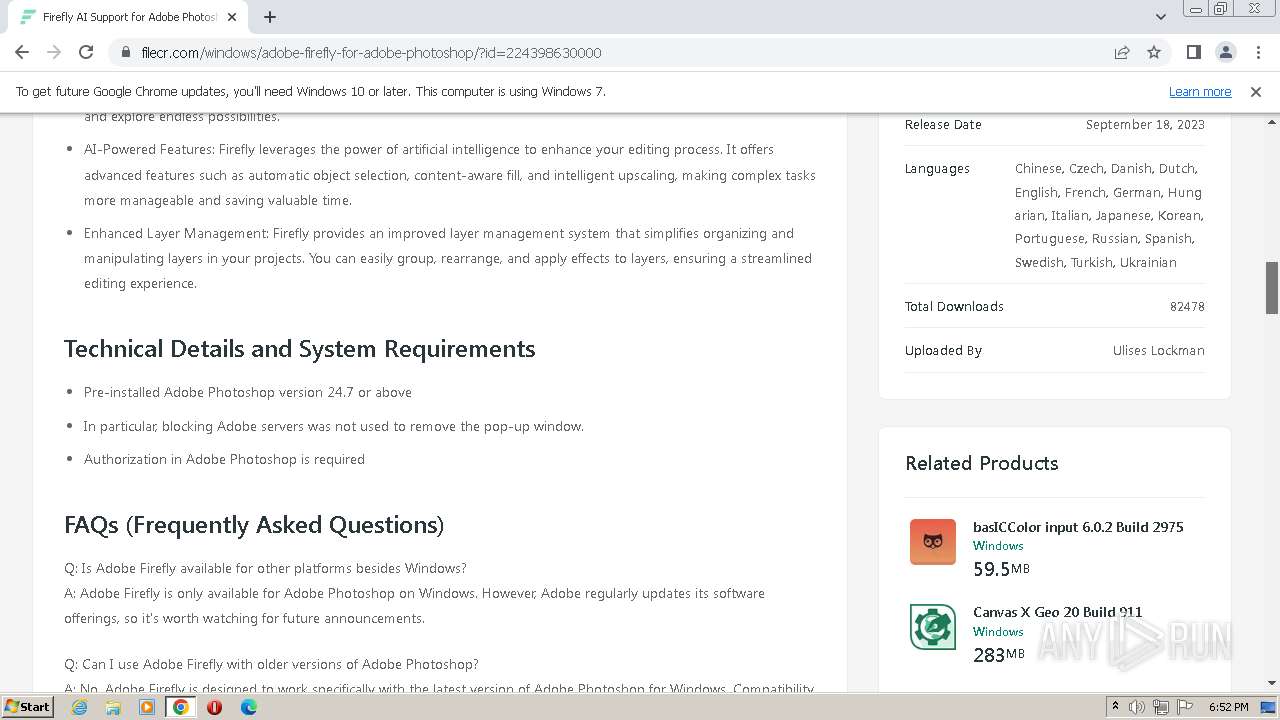Screen dimensions: 1280x720
Task: Click the basICColor input product thumbnail
Action: 933,541
